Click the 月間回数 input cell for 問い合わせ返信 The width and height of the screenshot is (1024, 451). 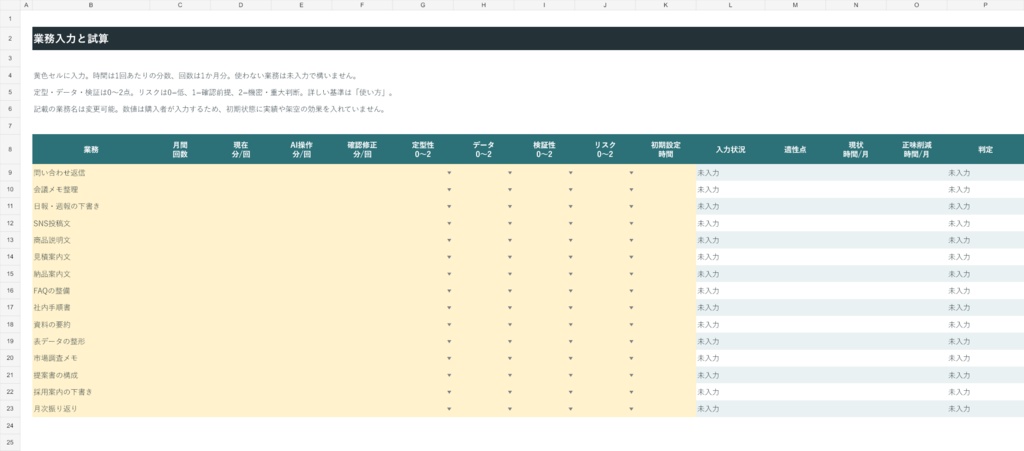pyautogui.click(x=180, y=173)
